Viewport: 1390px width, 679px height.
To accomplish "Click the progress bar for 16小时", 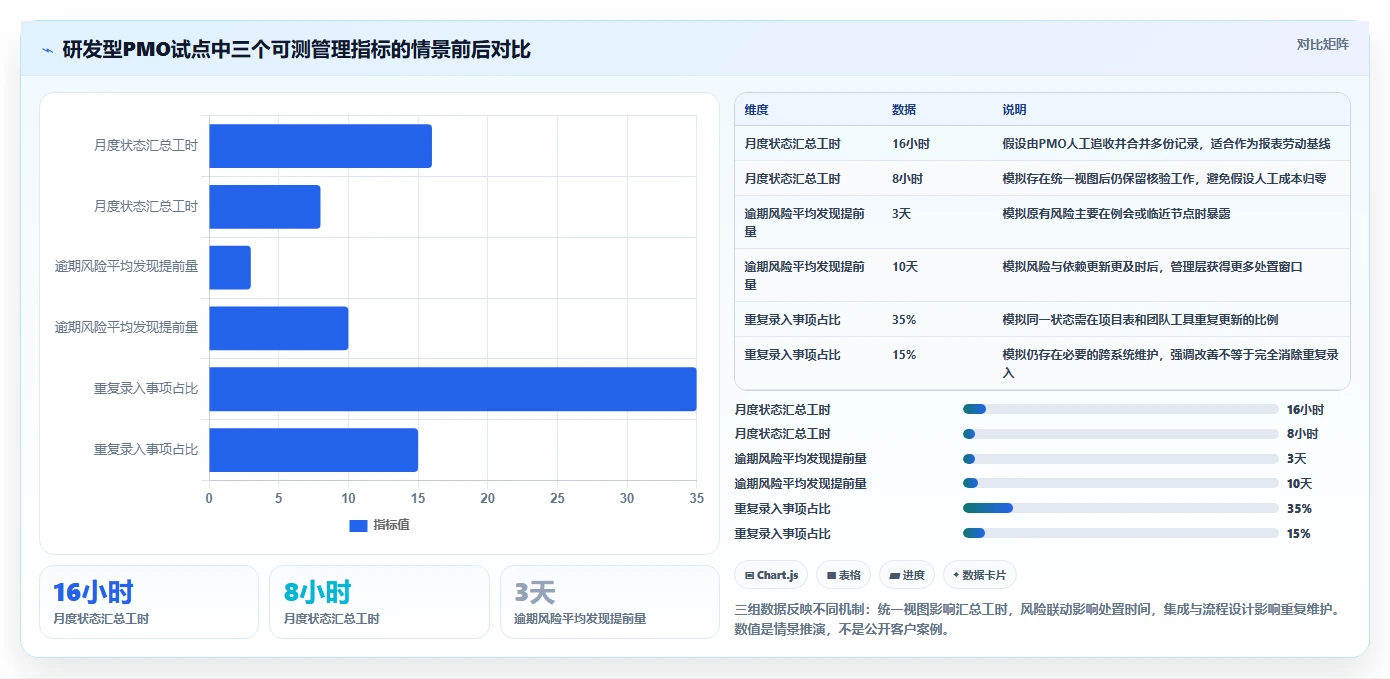I will coord(1120,409).
